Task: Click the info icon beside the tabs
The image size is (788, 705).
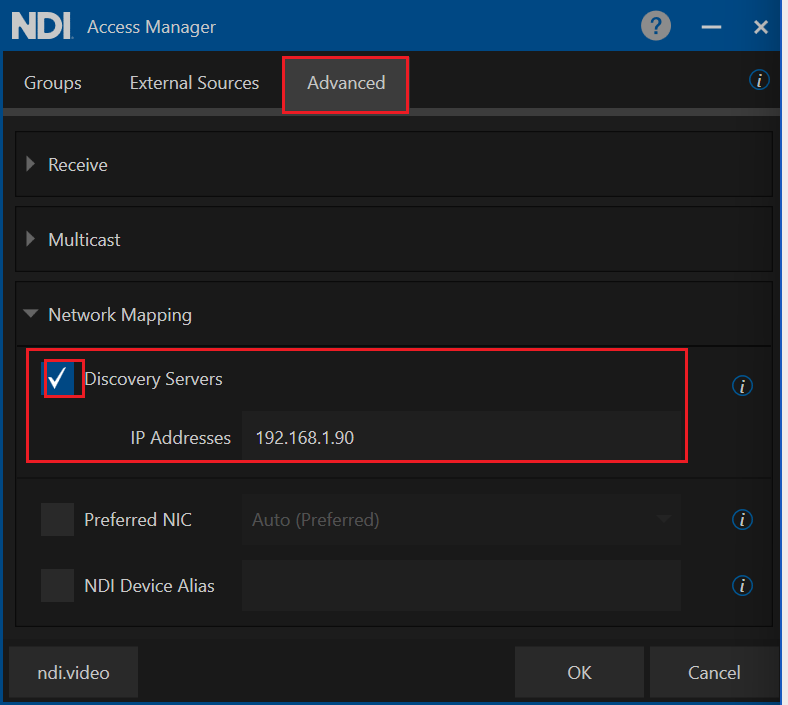Action: tap(759, 80)
